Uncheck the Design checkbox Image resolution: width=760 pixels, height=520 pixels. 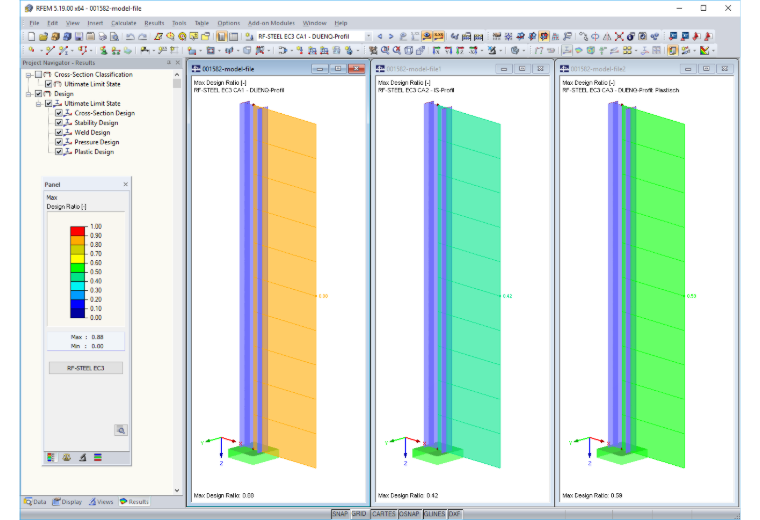tap(38, 94)
